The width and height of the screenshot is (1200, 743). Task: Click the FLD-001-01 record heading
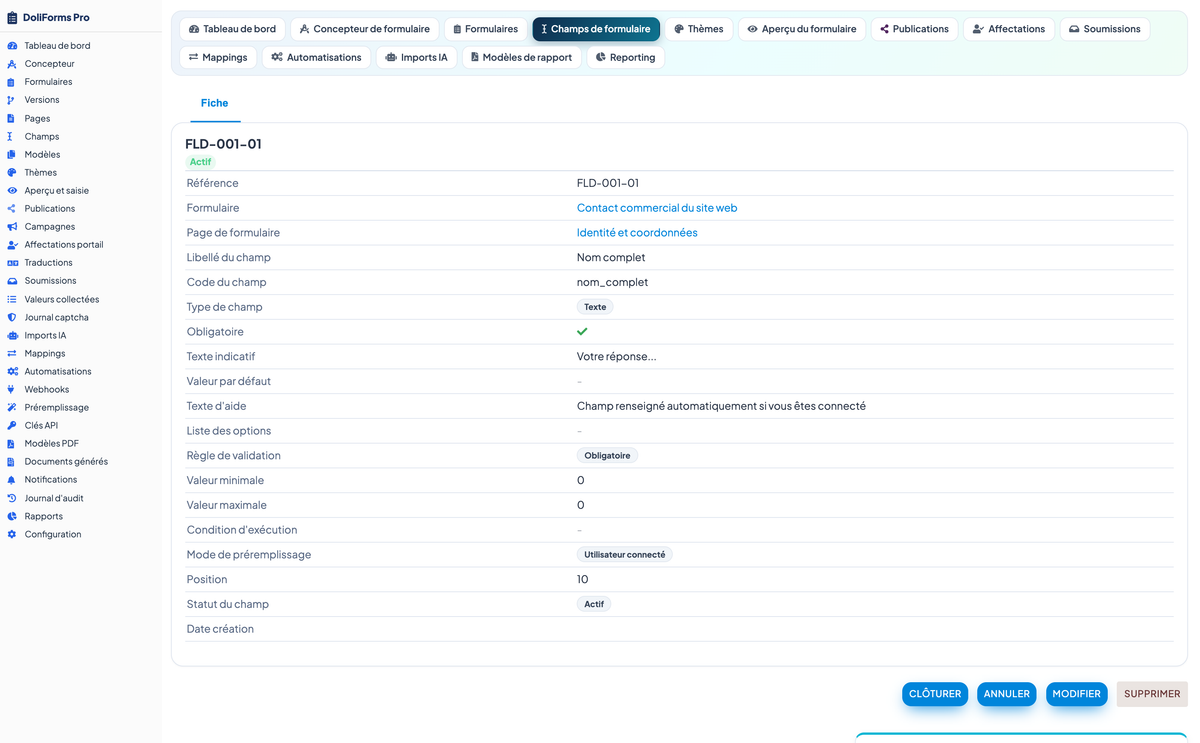coord(223,144)
